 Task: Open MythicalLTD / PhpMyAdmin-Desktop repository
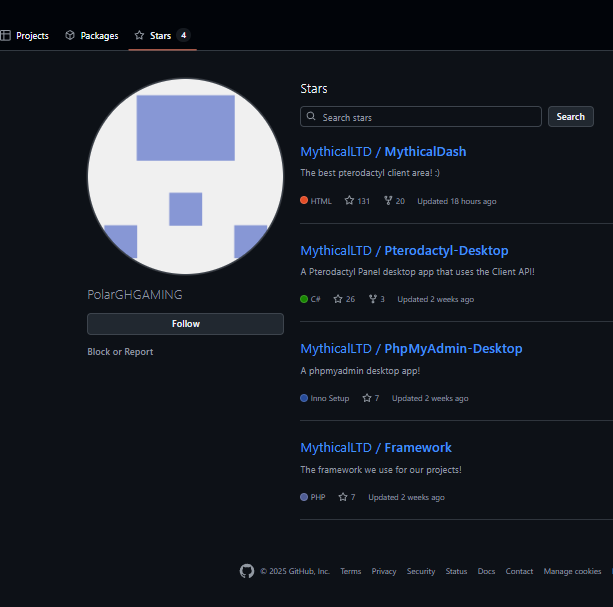(x=411, y=349)
